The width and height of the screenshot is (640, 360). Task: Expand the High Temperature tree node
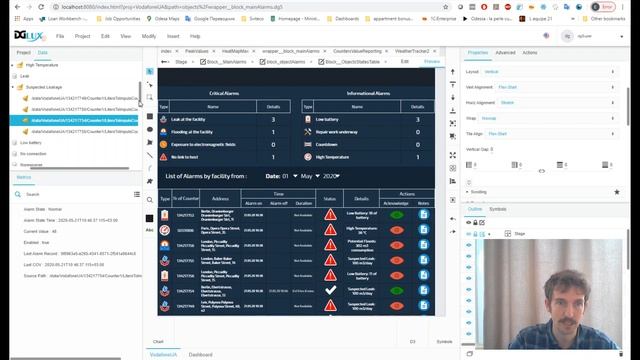coord(13,65)
